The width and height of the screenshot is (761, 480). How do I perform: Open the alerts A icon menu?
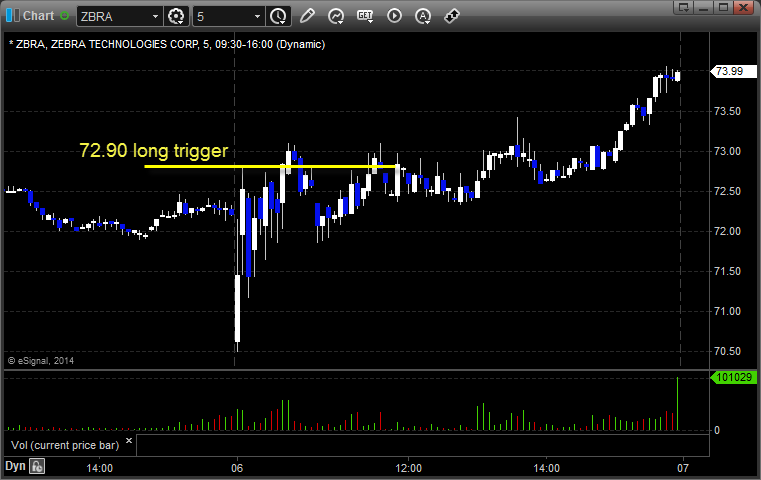point(423,16)
